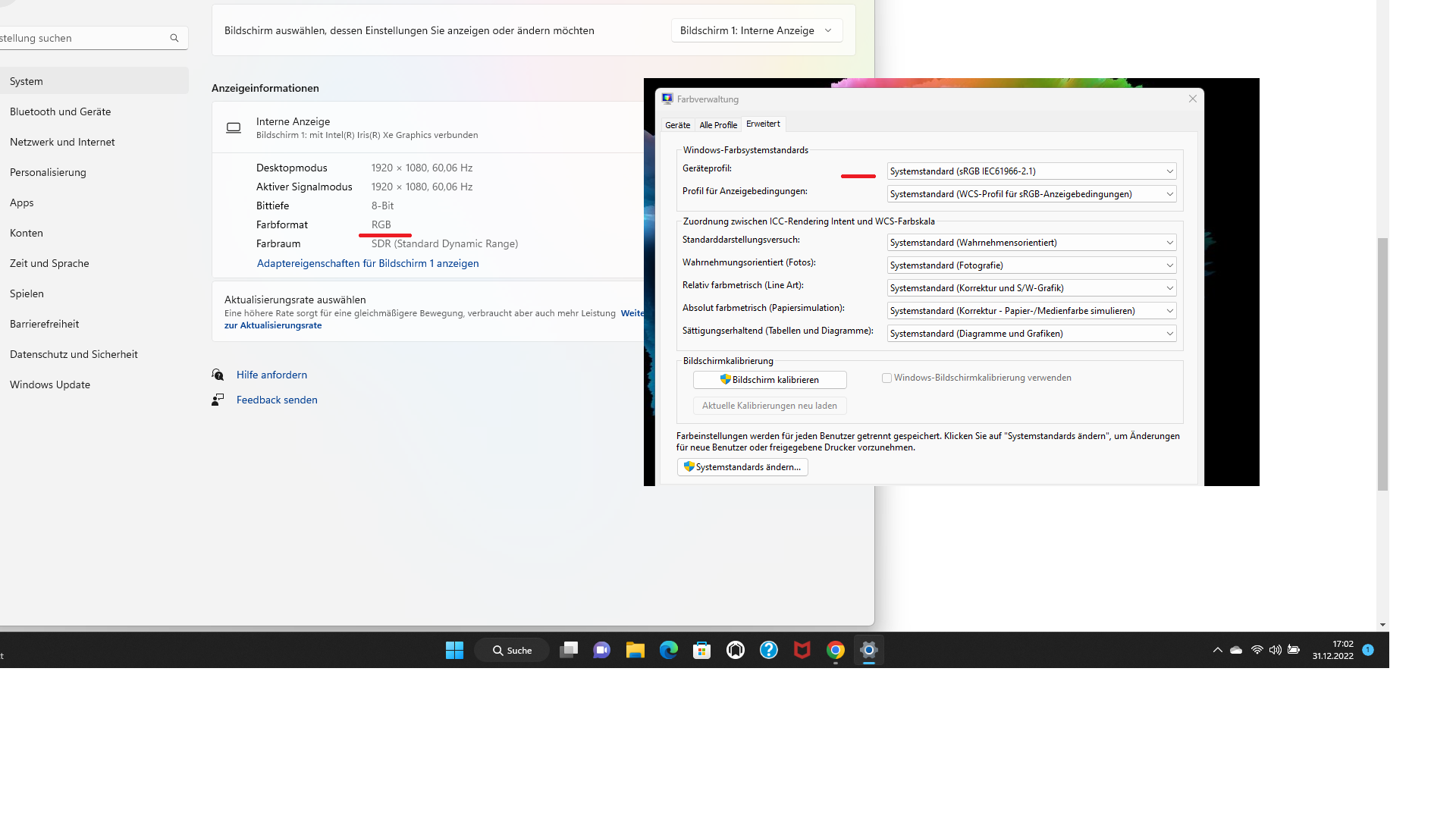Open Google Chrome from the taskbar
The width and height of the screenshot is (1456, 819).
(x=835, y=650)
